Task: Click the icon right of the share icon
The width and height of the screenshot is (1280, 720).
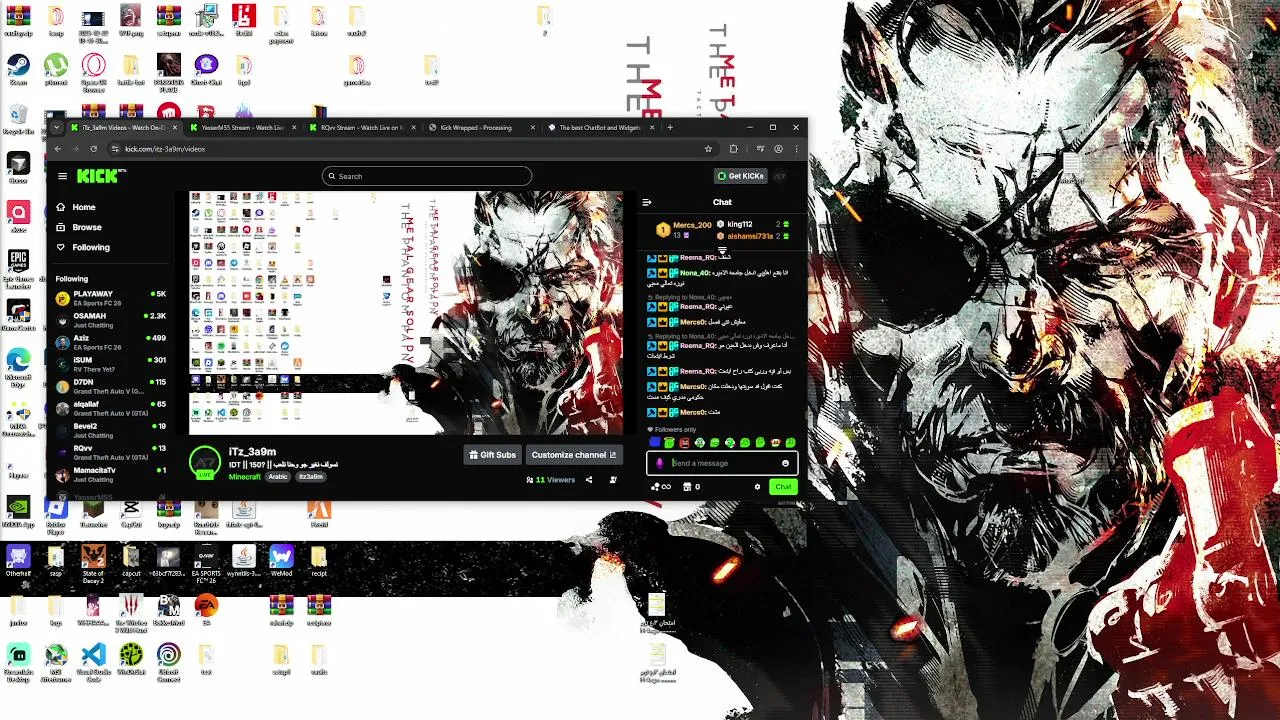Action: point(613,480)
